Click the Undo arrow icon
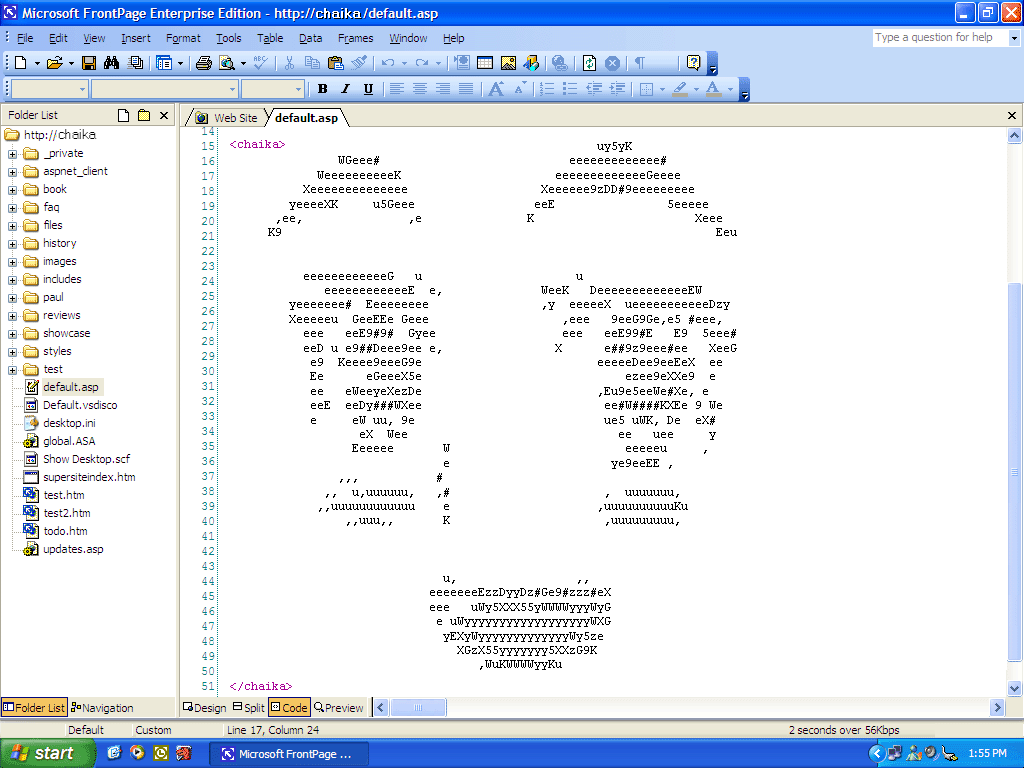1024x768 pixels. pyautogui.click(x=388, y=63)
